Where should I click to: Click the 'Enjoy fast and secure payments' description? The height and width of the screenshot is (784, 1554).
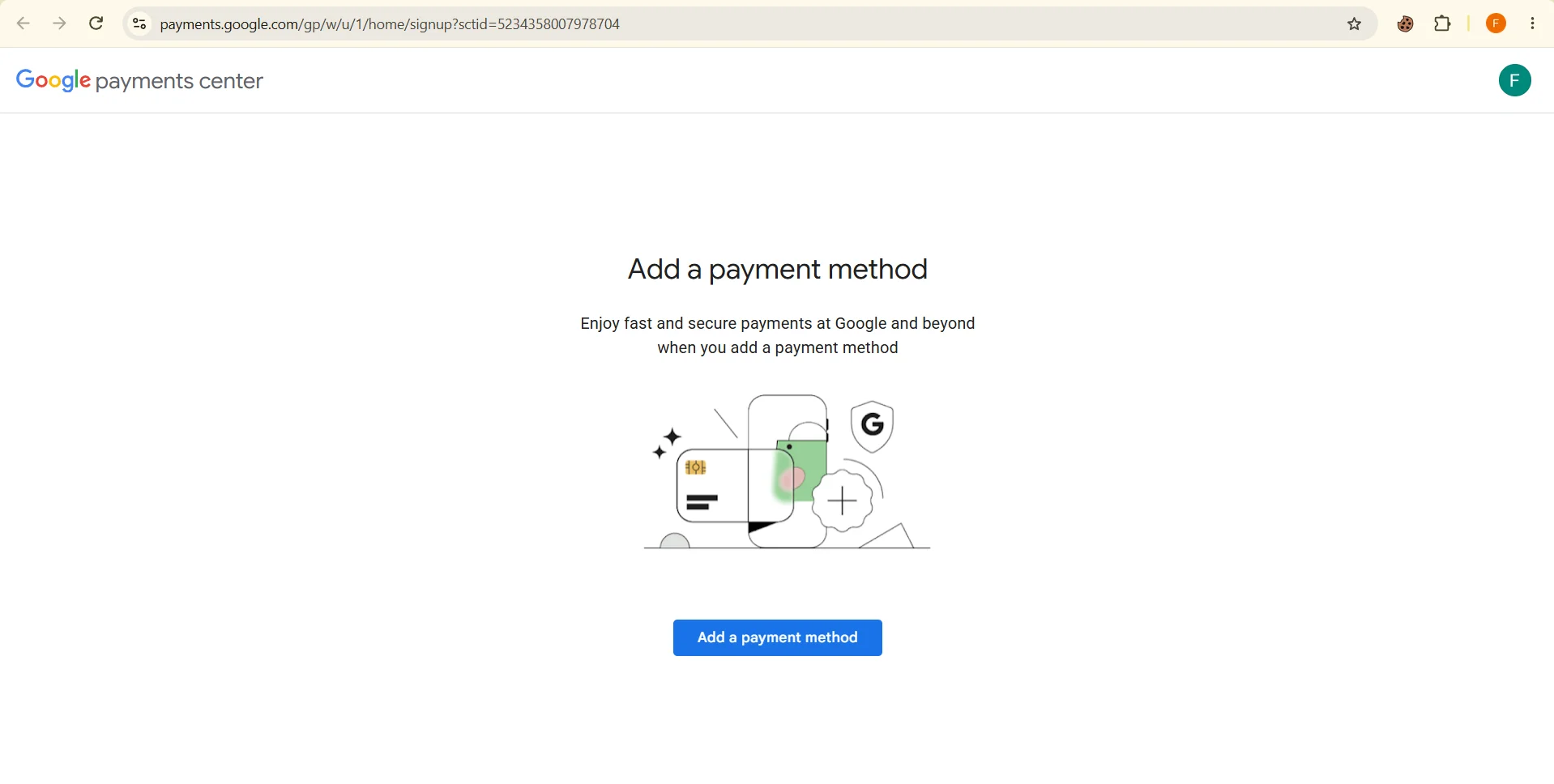[778, 336]
